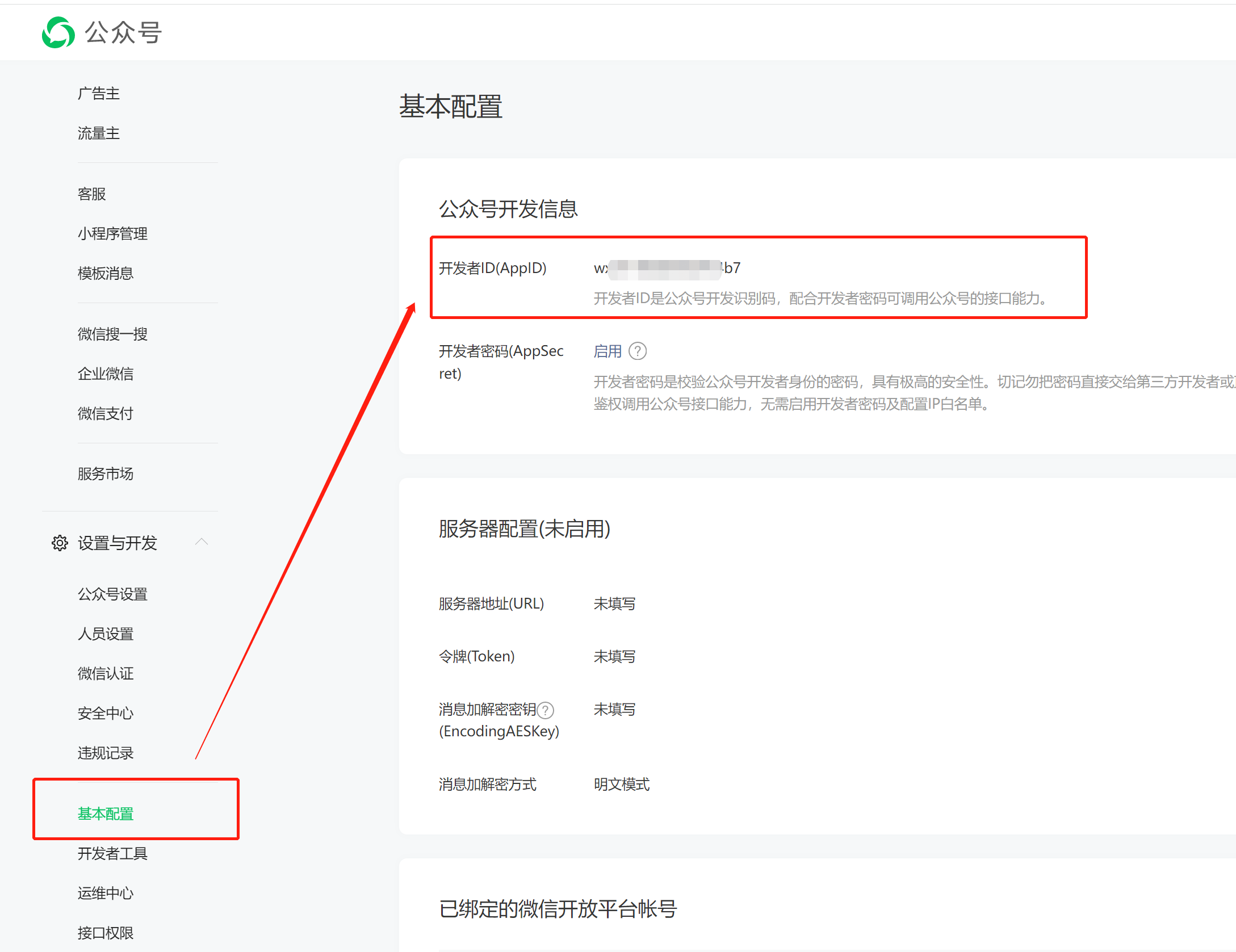Open 公众号设置 under 设置与开发

(x=112, y=594)
